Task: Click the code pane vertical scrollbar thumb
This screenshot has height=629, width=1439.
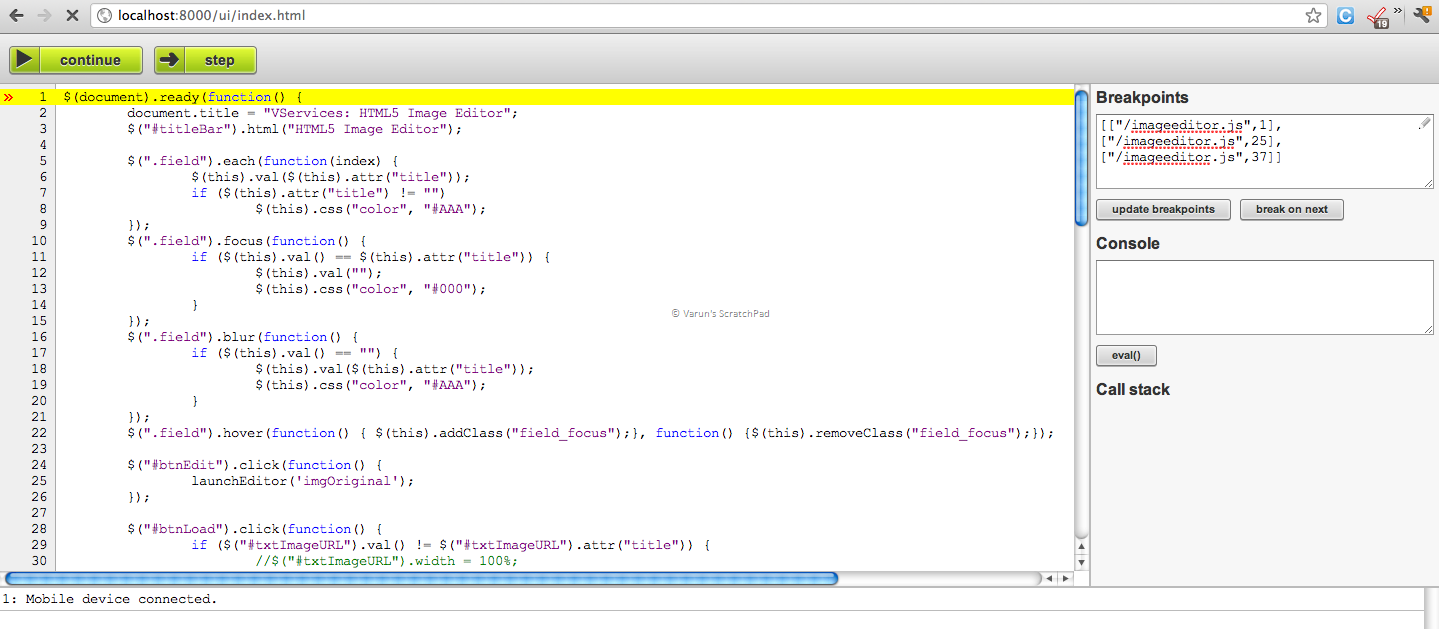Action: tap(1081, 158)
